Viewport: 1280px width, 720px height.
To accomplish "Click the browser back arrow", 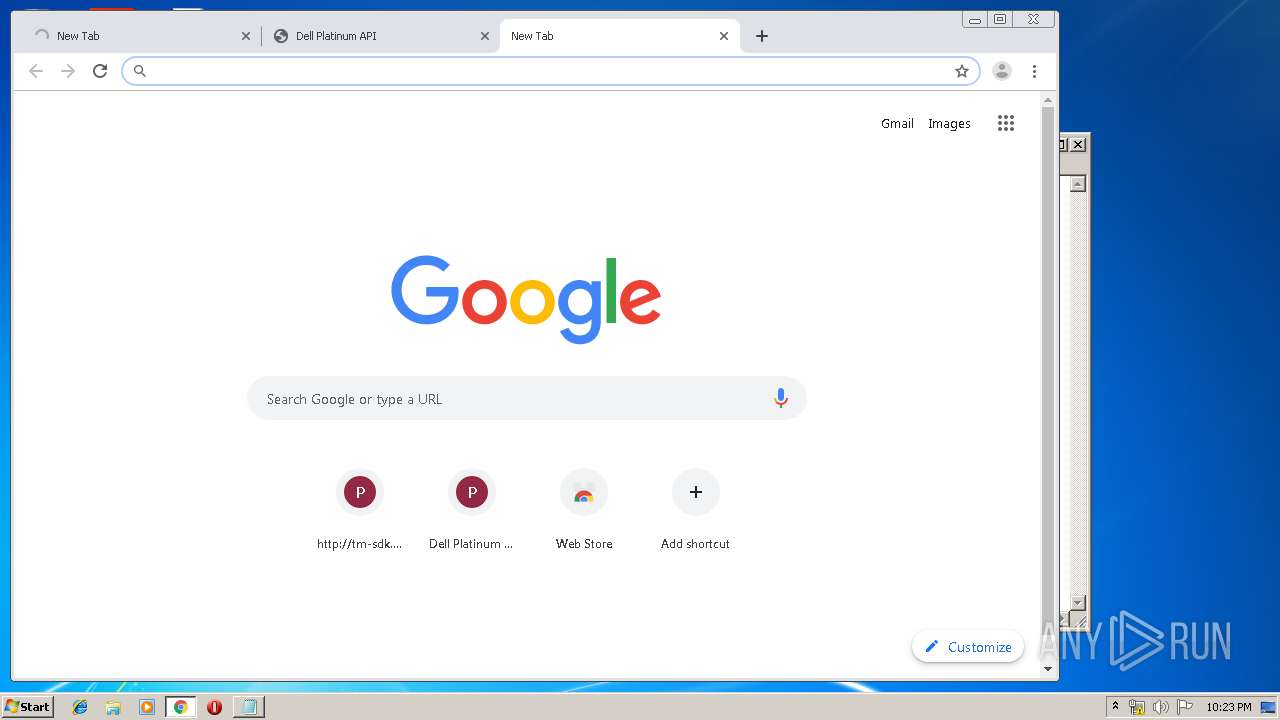I will tap(36, 71).
